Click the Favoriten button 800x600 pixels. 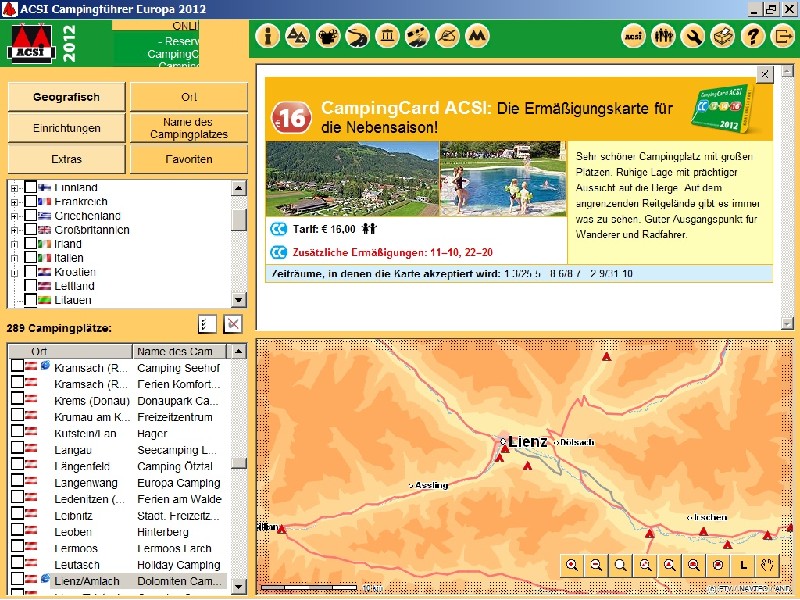tap(189, 159)
